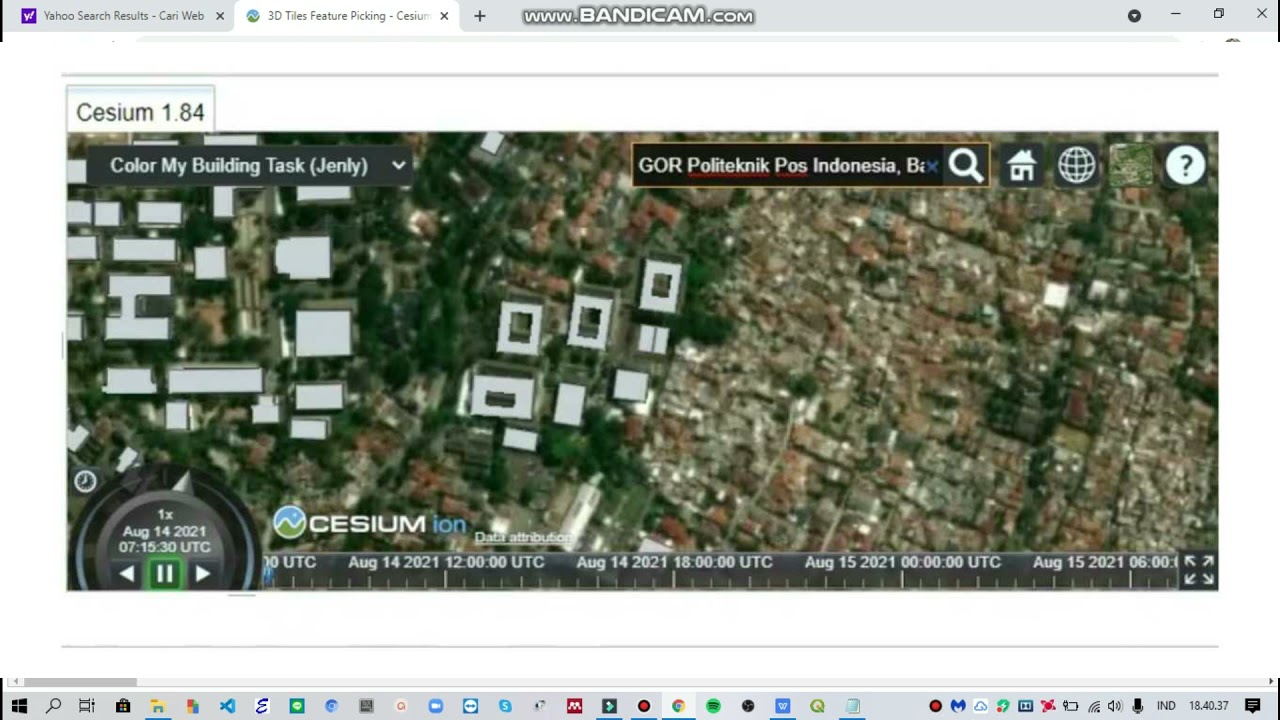This screenshot has width=1280, height=720.
Task: Click the volume speaker tray icon
Action: click(1115, 706)
